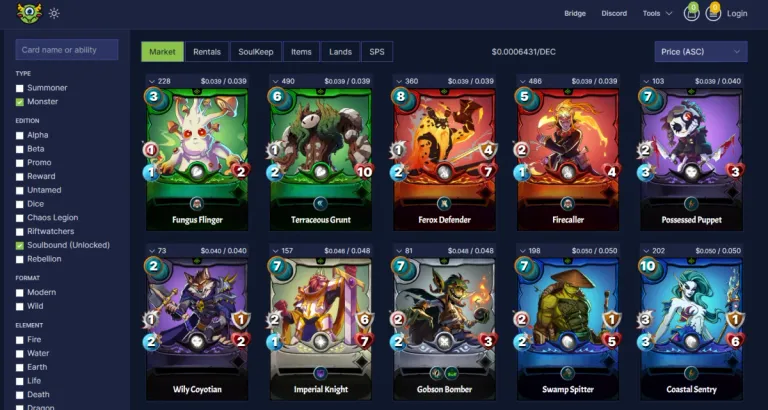Screen dimensions: 768x410
Task: Switch to the Rentals tab
Action: point(207,51)
